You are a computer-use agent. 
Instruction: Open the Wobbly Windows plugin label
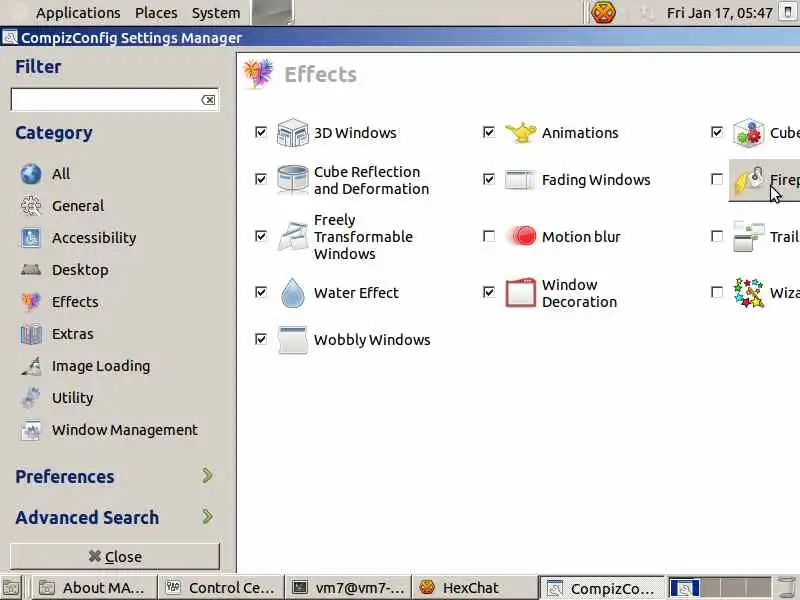coord(372,340)
